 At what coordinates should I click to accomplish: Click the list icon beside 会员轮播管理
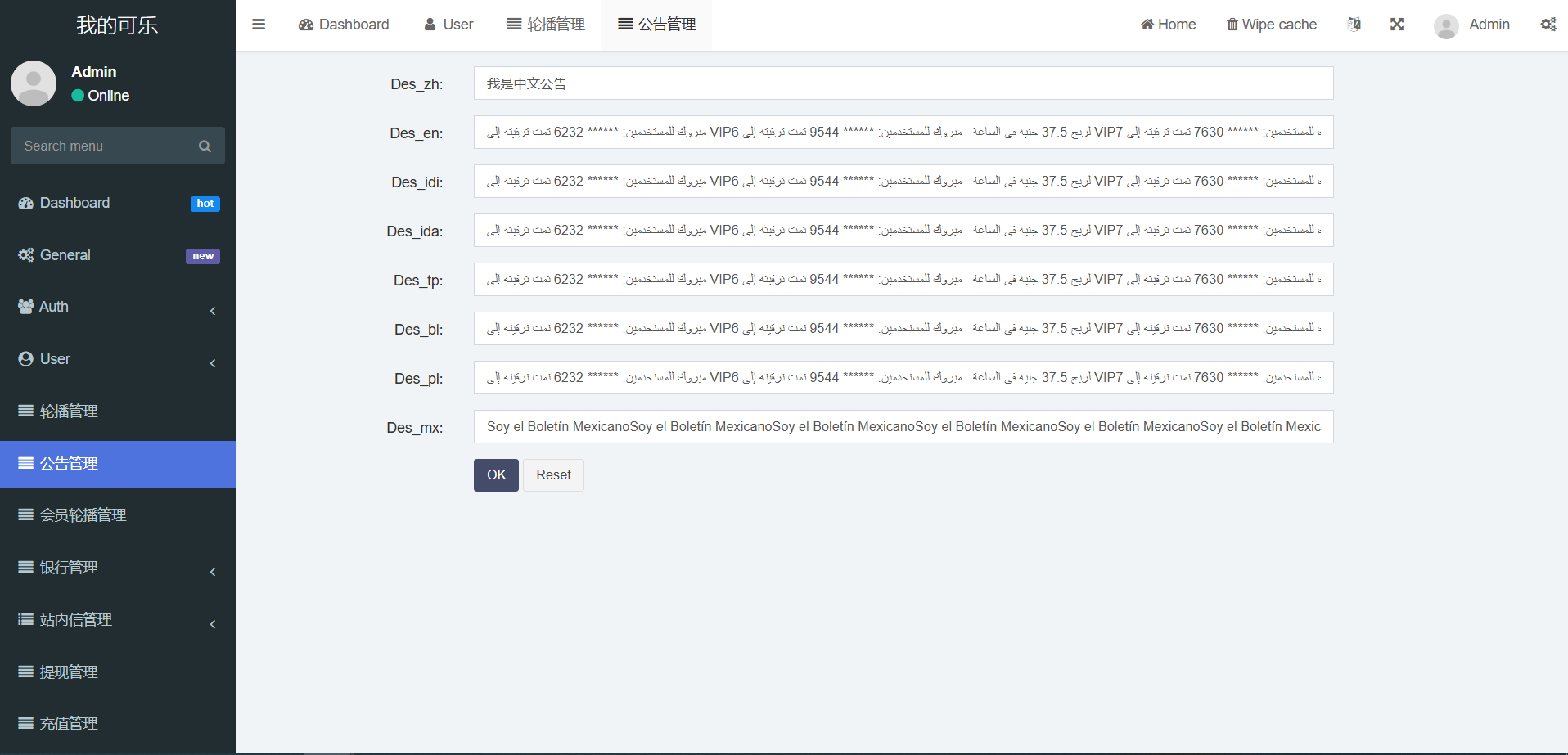point(26,515)
